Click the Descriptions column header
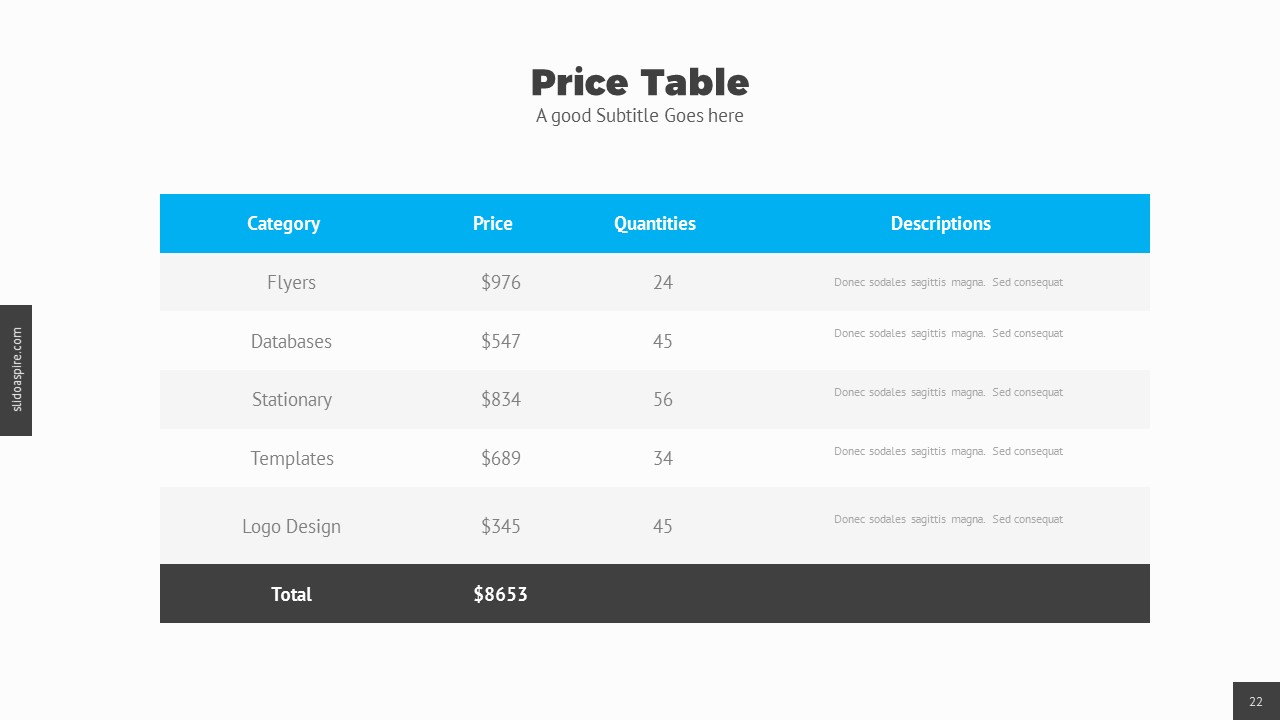The width and height of the screenshot is (1280, 720). pos(941,223)
